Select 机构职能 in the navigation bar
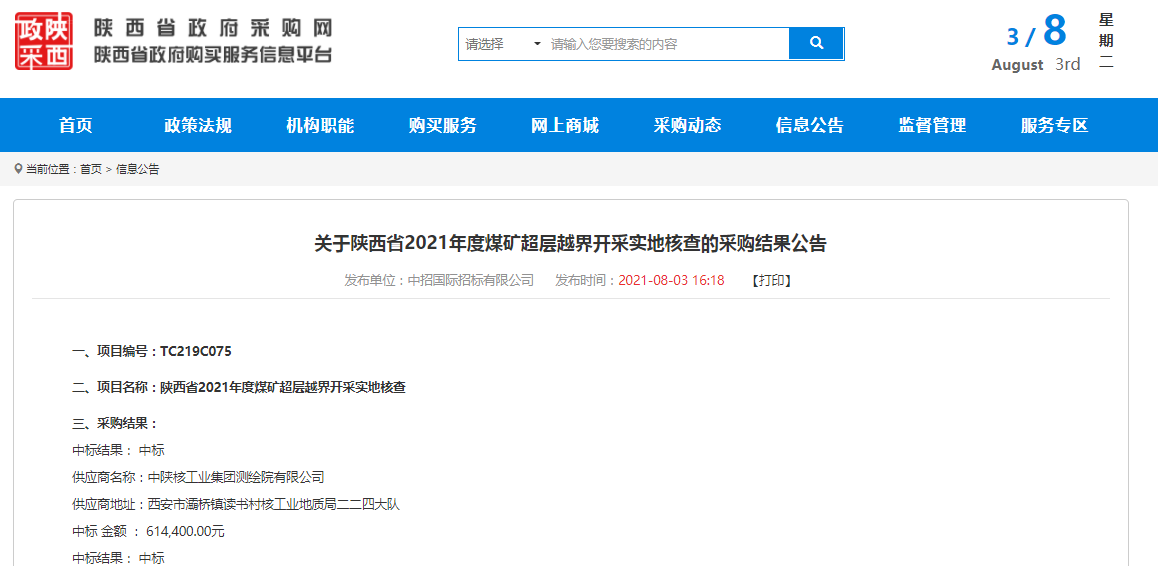 tap(320, 125)
